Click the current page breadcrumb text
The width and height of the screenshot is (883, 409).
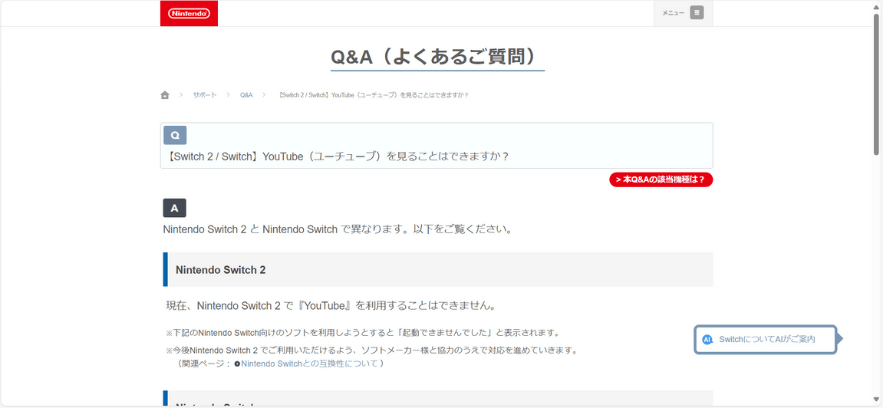(x=373, y=95)
